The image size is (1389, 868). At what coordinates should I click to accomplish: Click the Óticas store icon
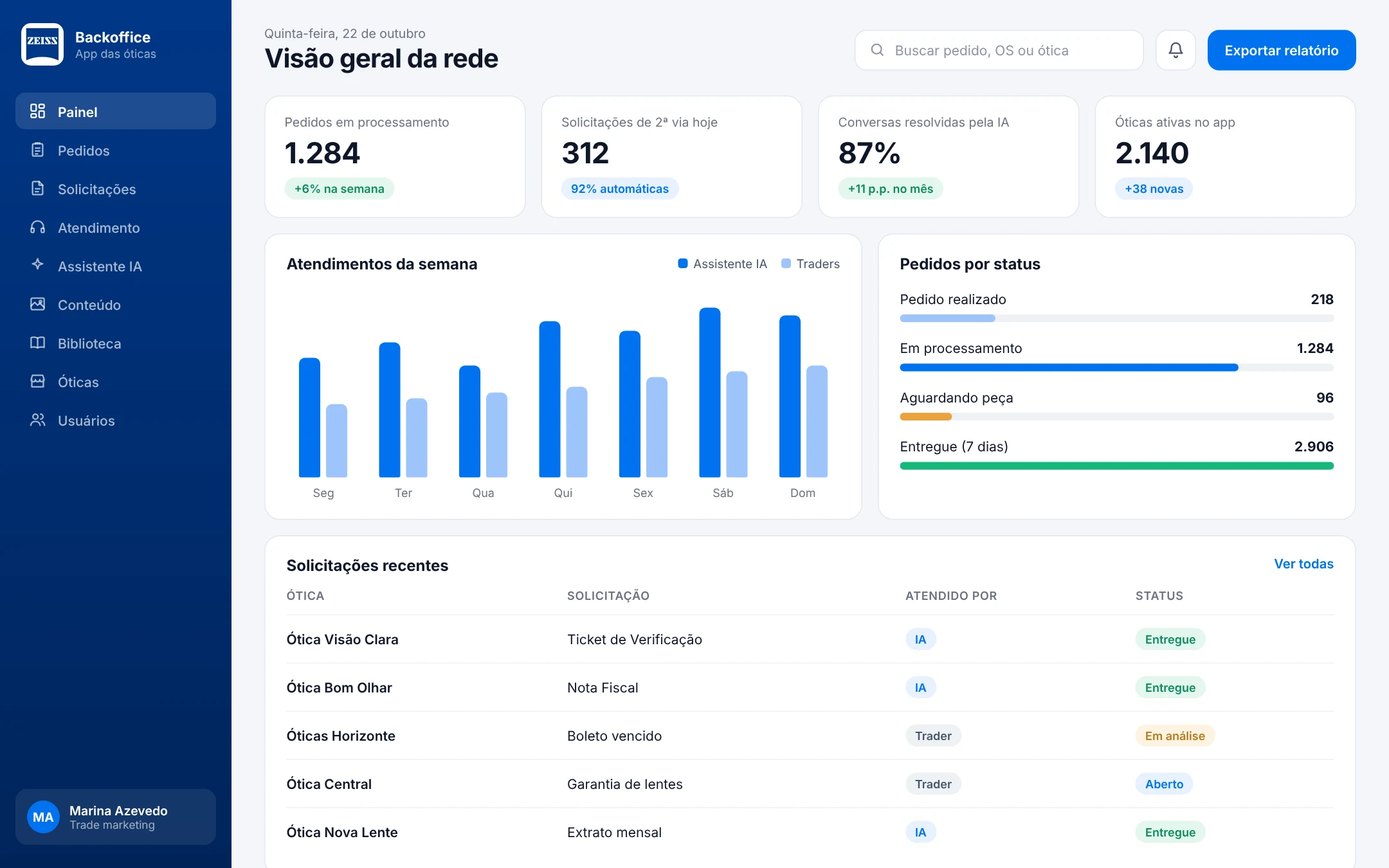(38, 381)
